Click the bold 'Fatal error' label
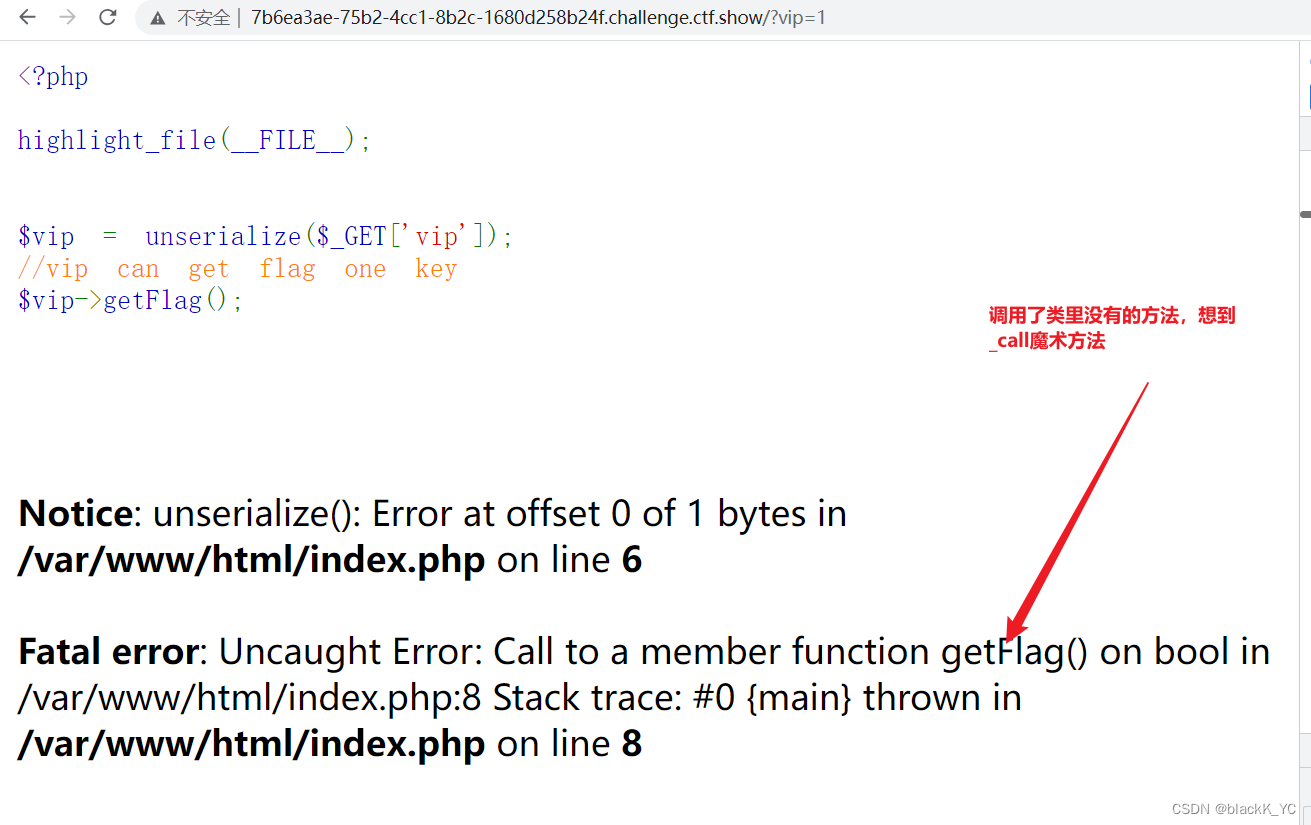Viewport: 1311px width, 825px height. pos(108,652)
